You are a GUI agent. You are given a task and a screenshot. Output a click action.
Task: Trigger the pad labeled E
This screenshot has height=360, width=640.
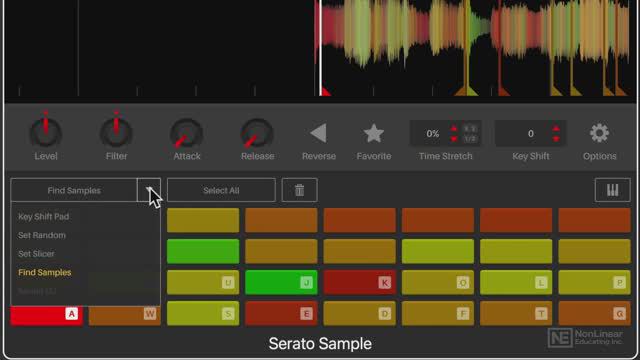(281, 313)
